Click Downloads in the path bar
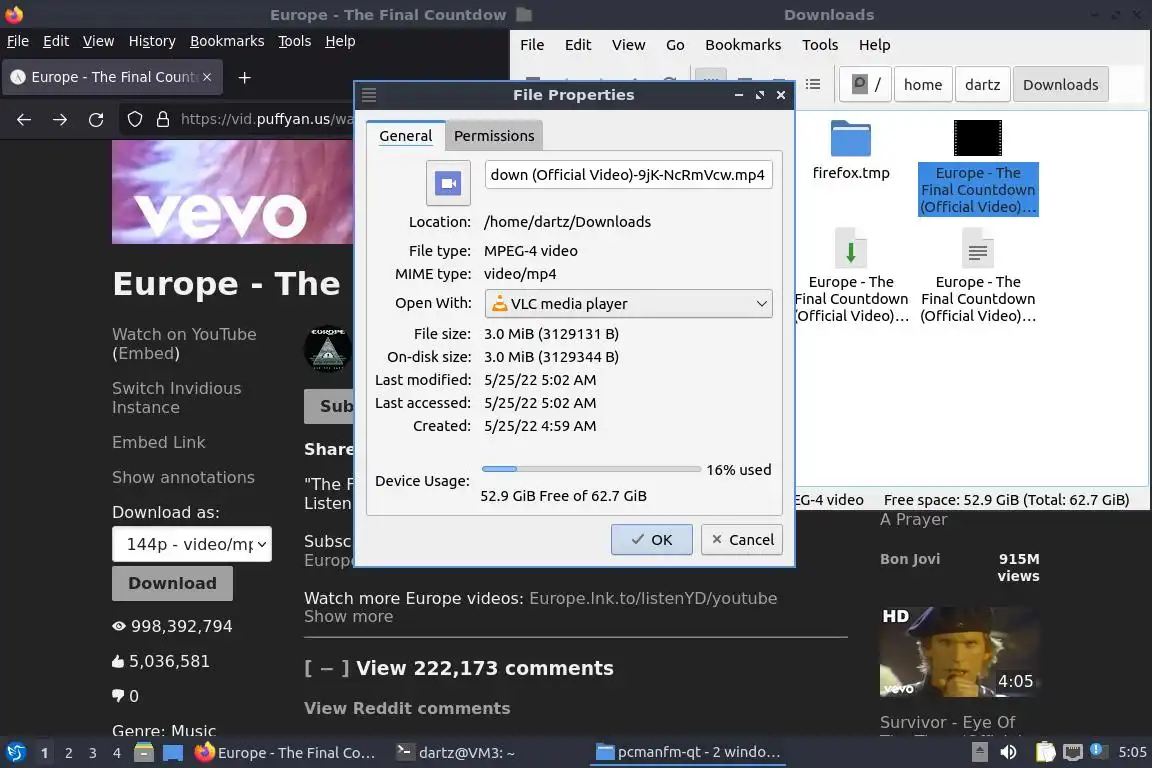Screen dimensions: 1152x768 click(1060, 85)
